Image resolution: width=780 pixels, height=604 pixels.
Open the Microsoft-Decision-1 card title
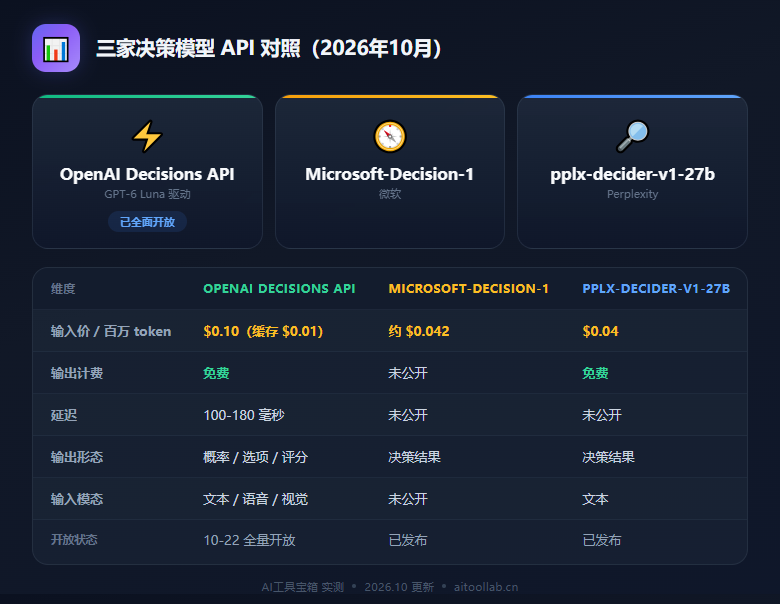click(390, 174)
